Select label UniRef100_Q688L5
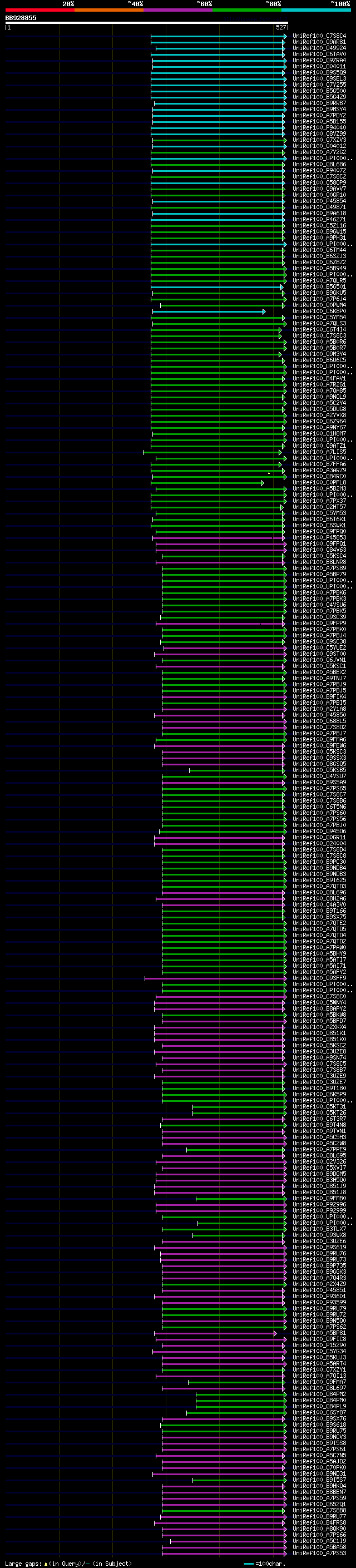This screenshot has height=1568, width=356. click(x=319, y=721)
